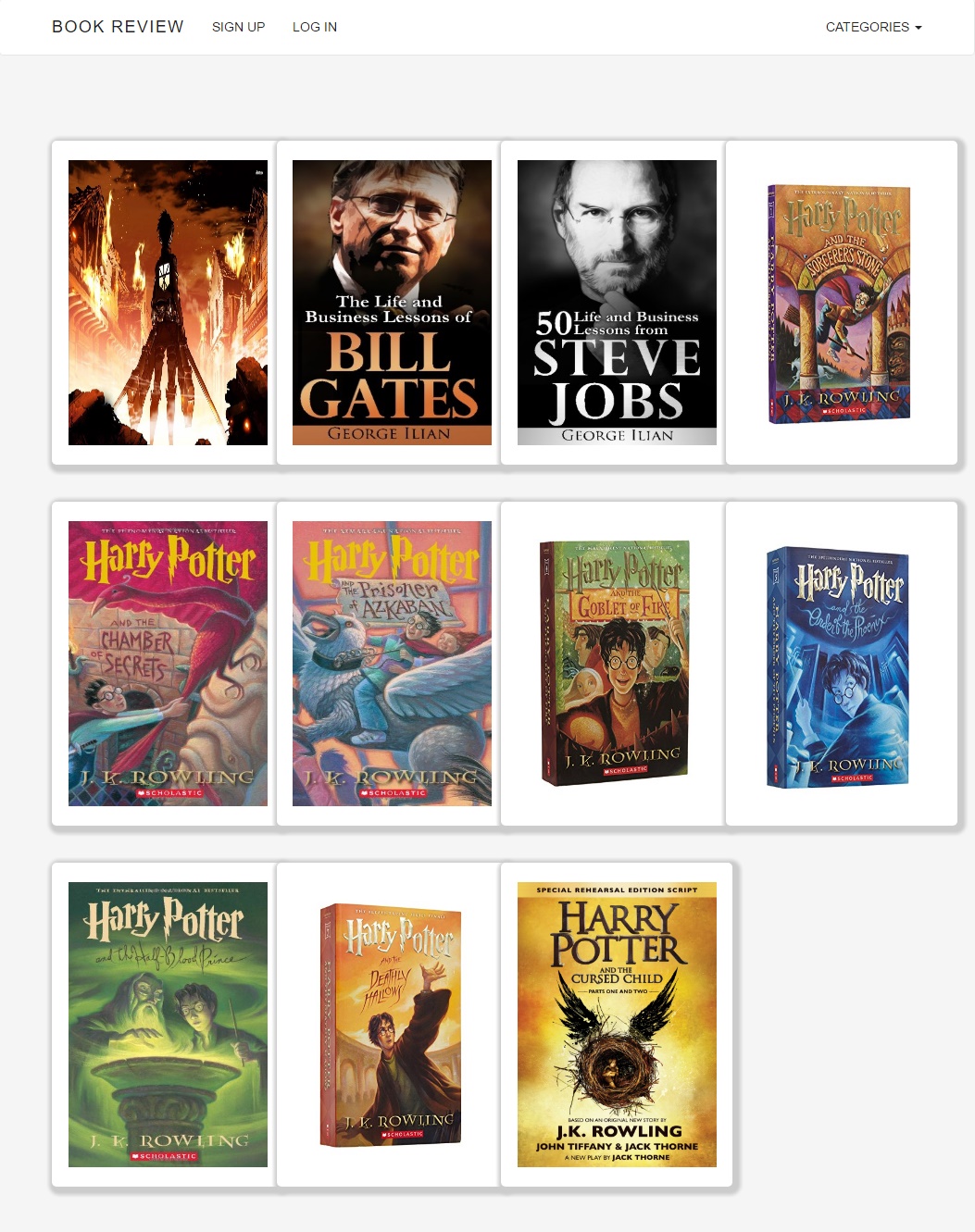Click the George Ilian author text on Bill Gates cover

coord(389,433)
